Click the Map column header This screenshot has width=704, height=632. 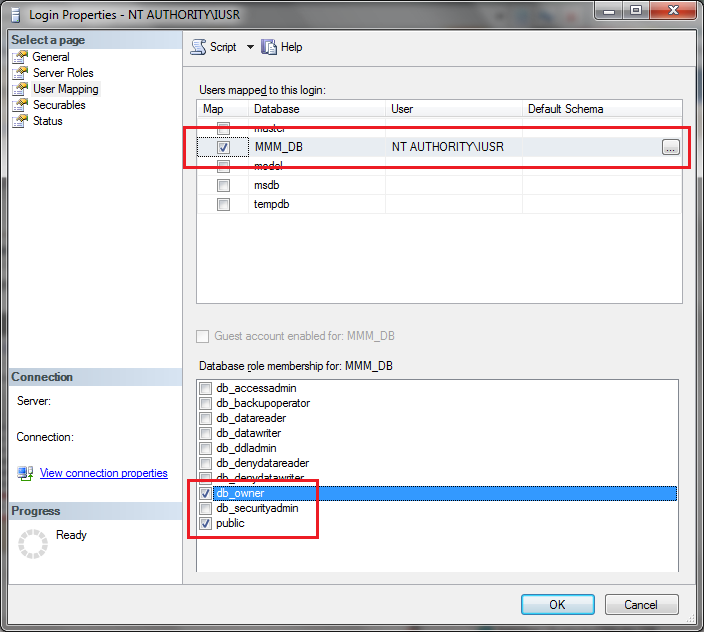[223, 109]
